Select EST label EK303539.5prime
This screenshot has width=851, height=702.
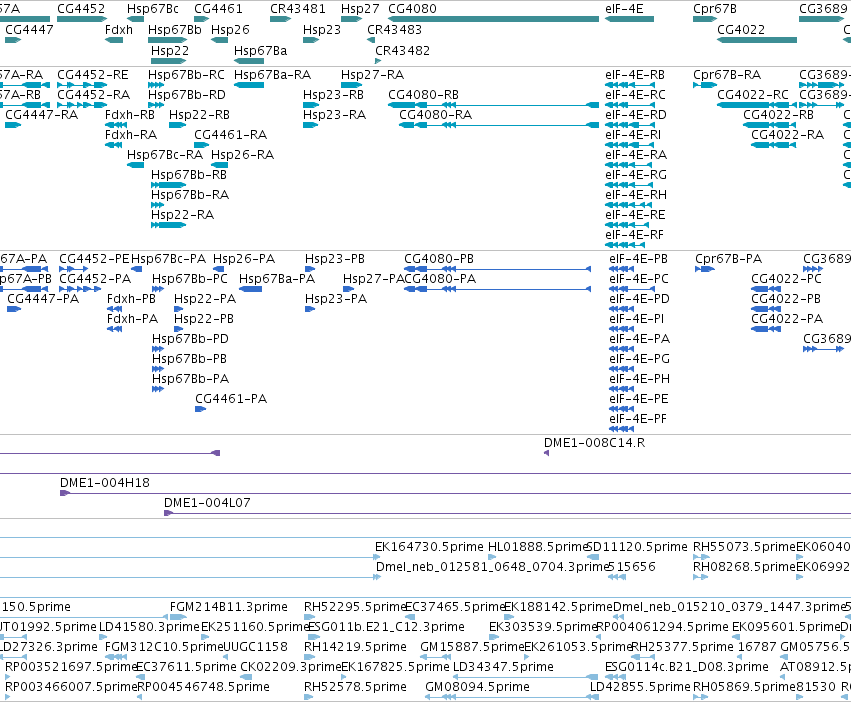click(543, 627)
